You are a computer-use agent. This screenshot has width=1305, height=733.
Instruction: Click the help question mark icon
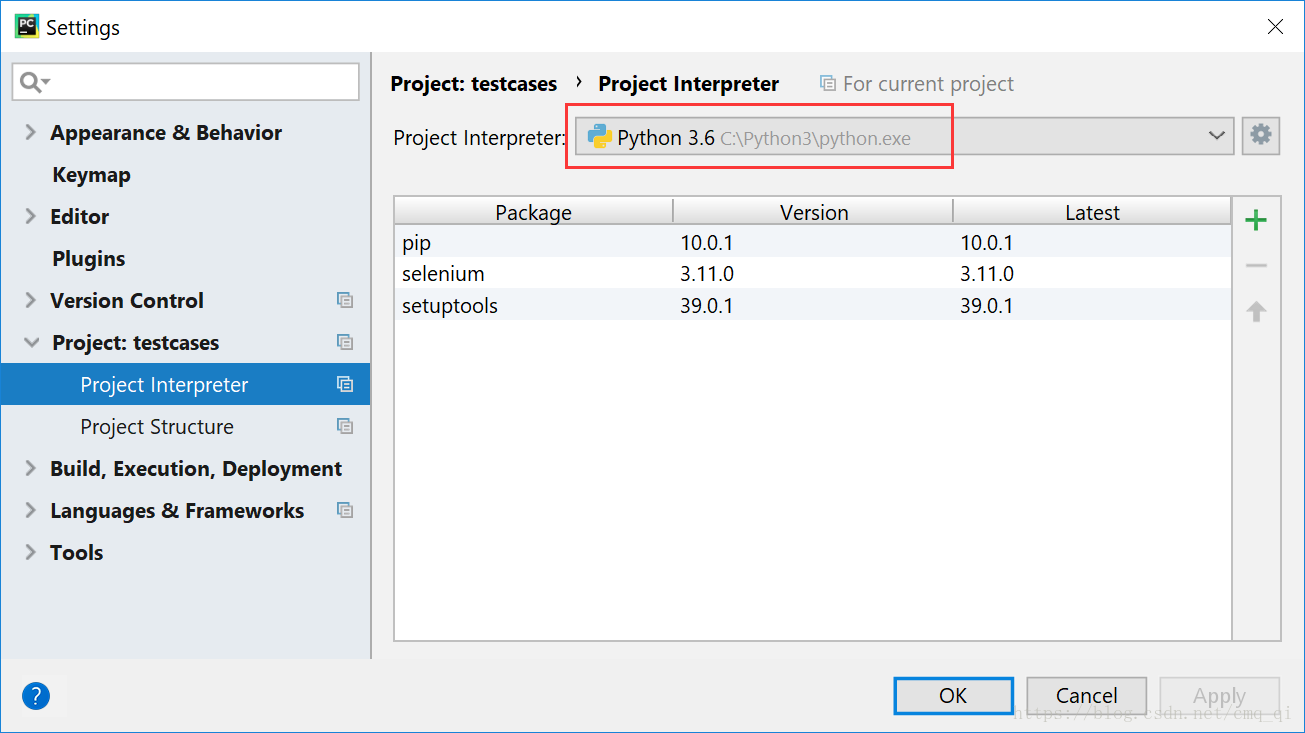click(x=35, y=696)
